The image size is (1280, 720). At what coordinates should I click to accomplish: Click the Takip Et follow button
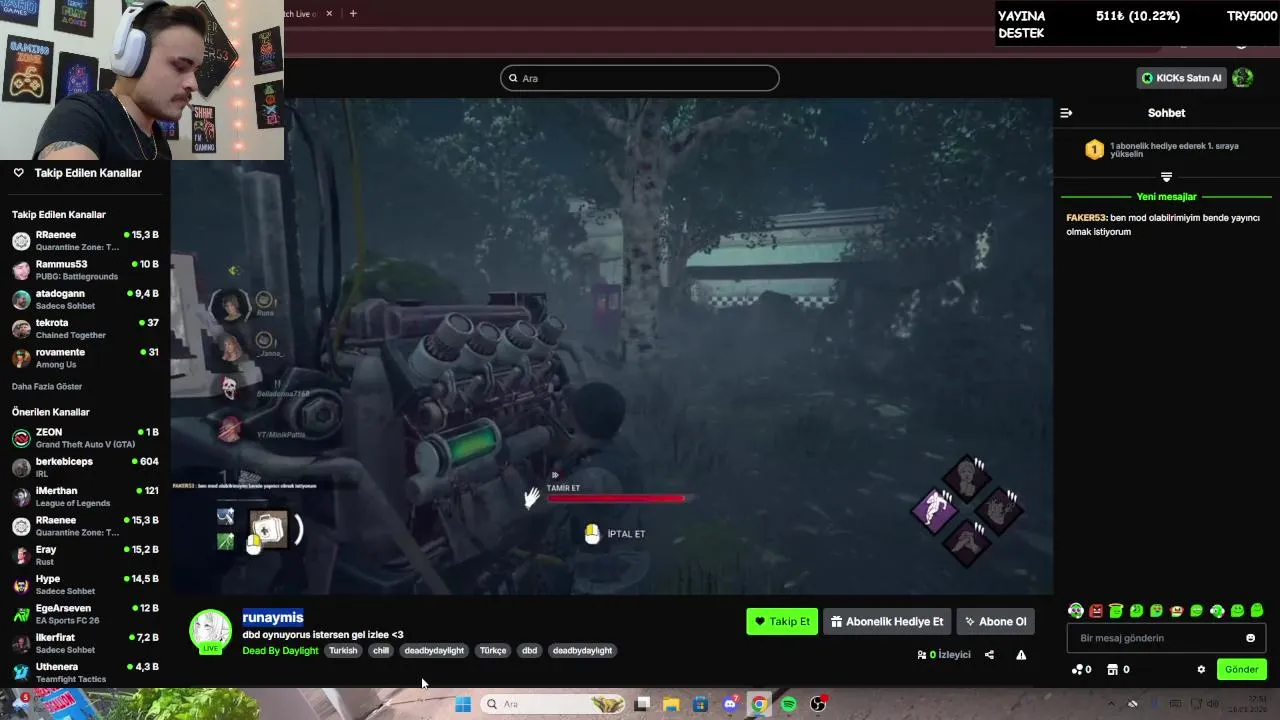point(782,621)
